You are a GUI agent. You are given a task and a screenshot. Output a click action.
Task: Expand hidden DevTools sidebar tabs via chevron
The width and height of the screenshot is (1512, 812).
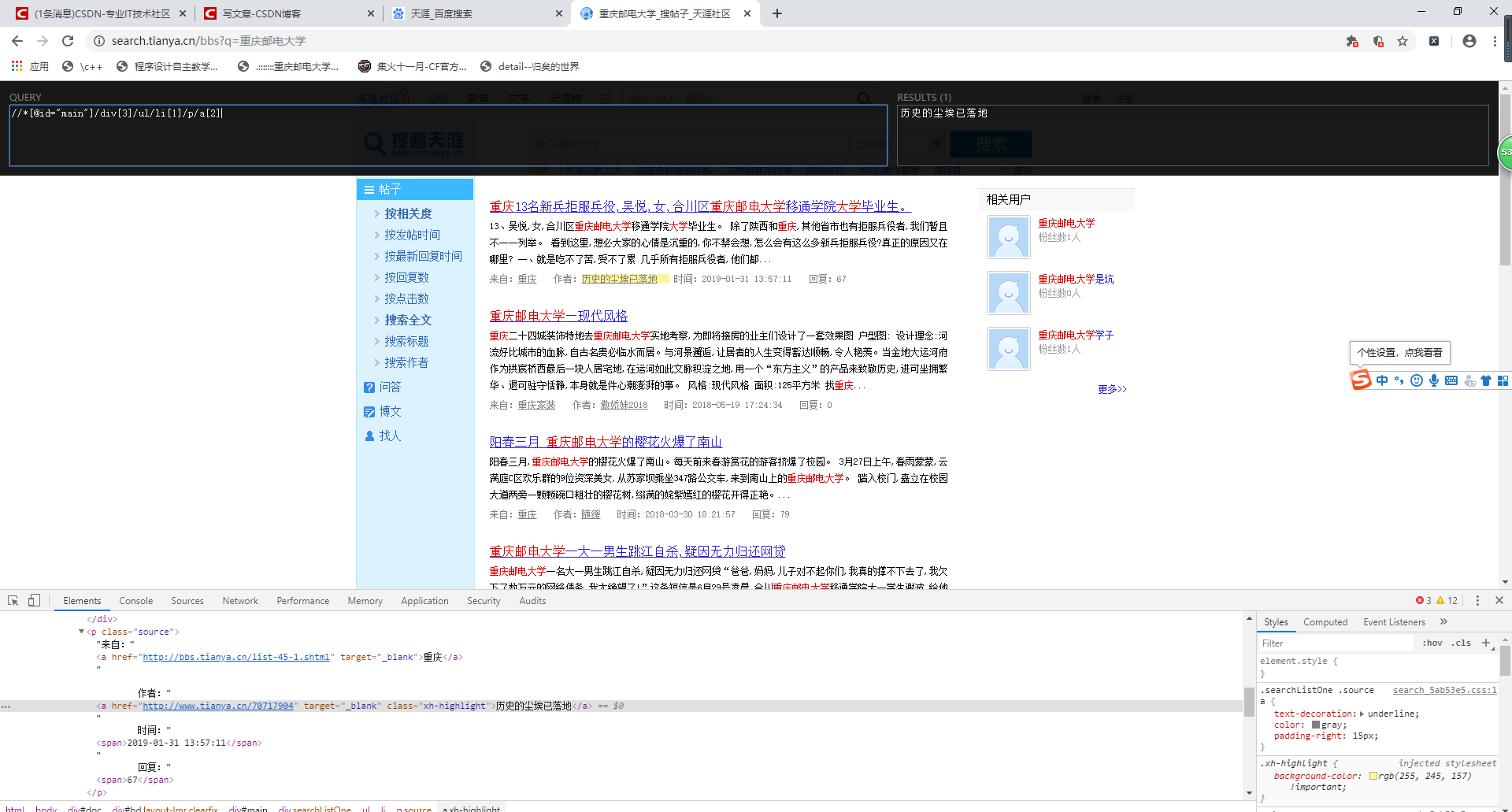click(1443, 621)
